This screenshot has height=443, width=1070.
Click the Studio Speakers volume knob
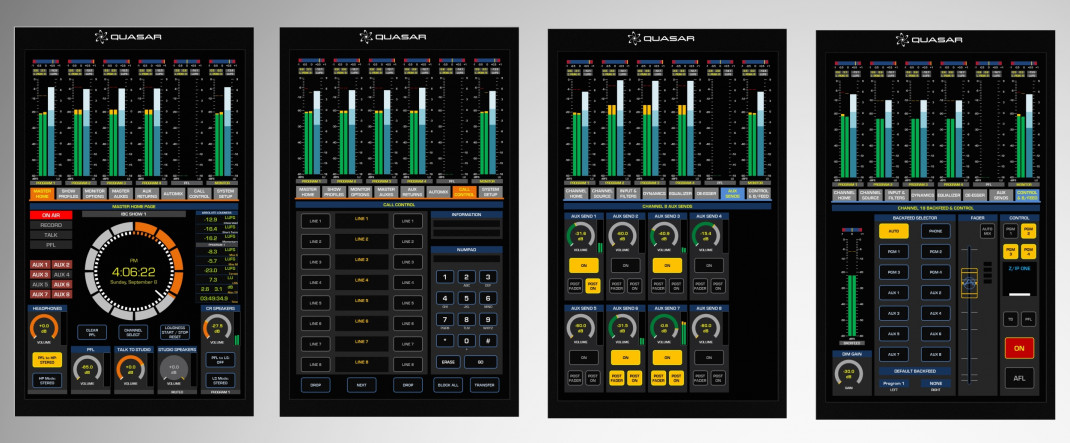pos(173,369)
